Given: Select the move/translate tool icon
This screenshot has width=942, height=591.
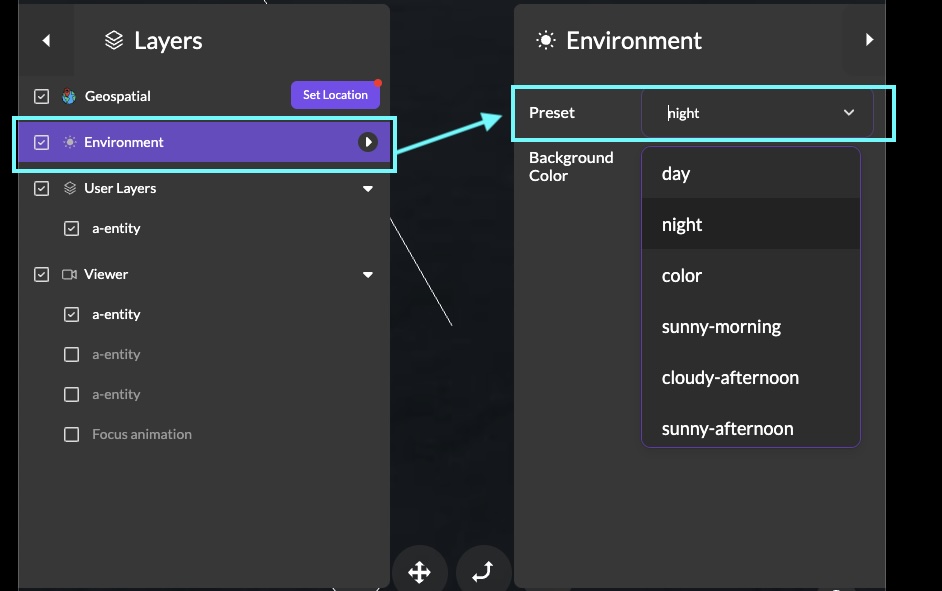Looking at the screenshot, I should coord(419,572).
